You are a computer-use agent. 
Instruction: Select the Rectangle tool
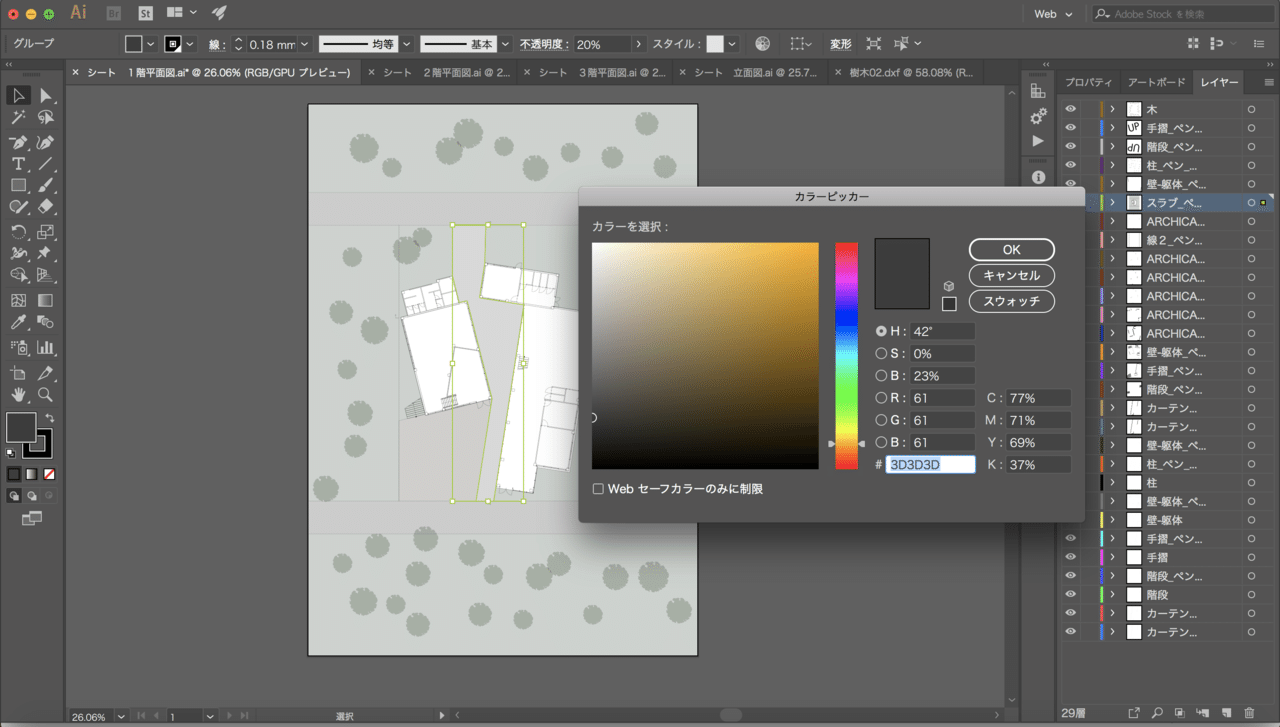(18, 184)
